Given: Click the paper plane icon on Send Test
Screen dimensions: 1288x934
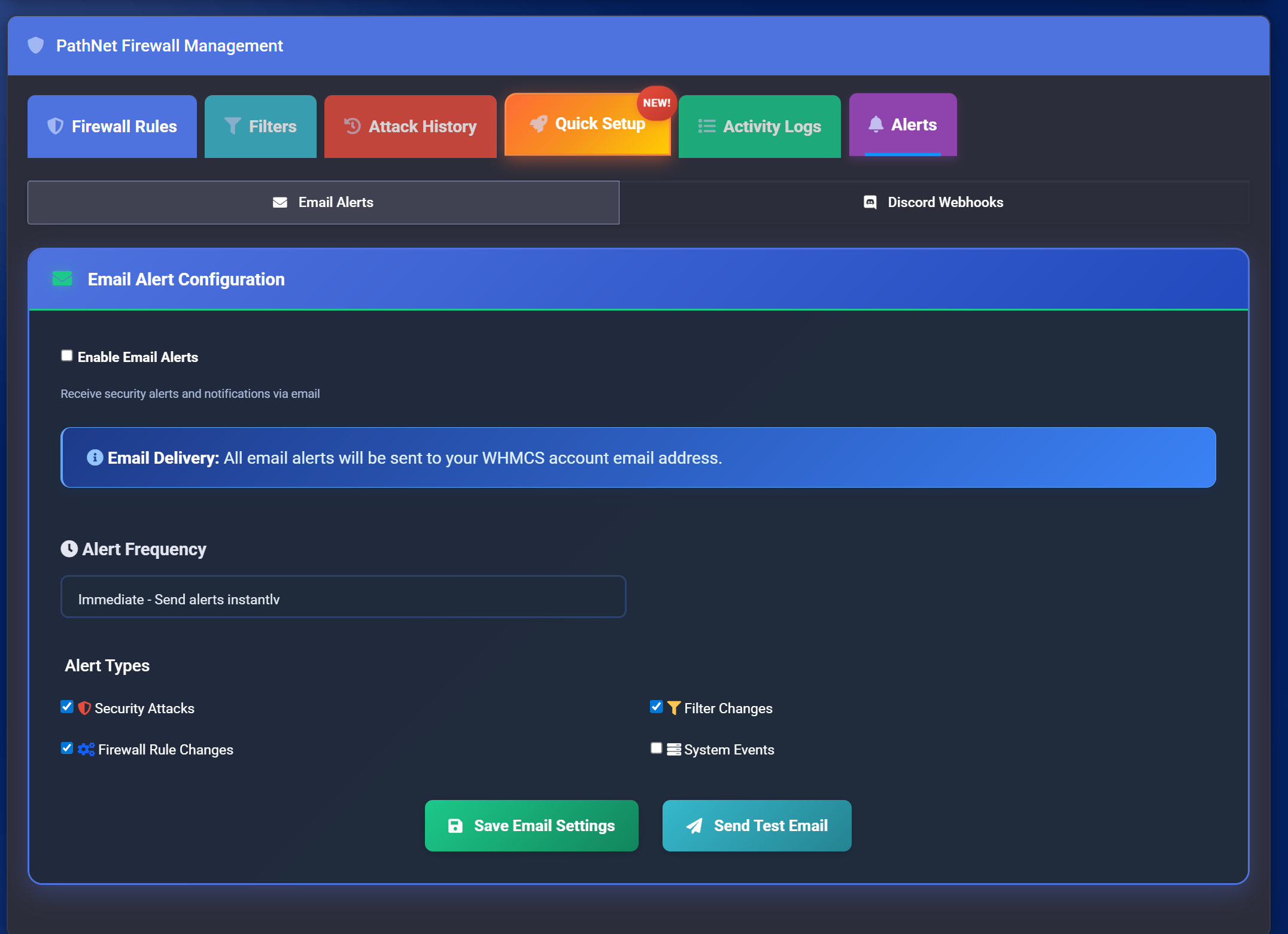Looking at the screenshot, I should pos(694,826).
